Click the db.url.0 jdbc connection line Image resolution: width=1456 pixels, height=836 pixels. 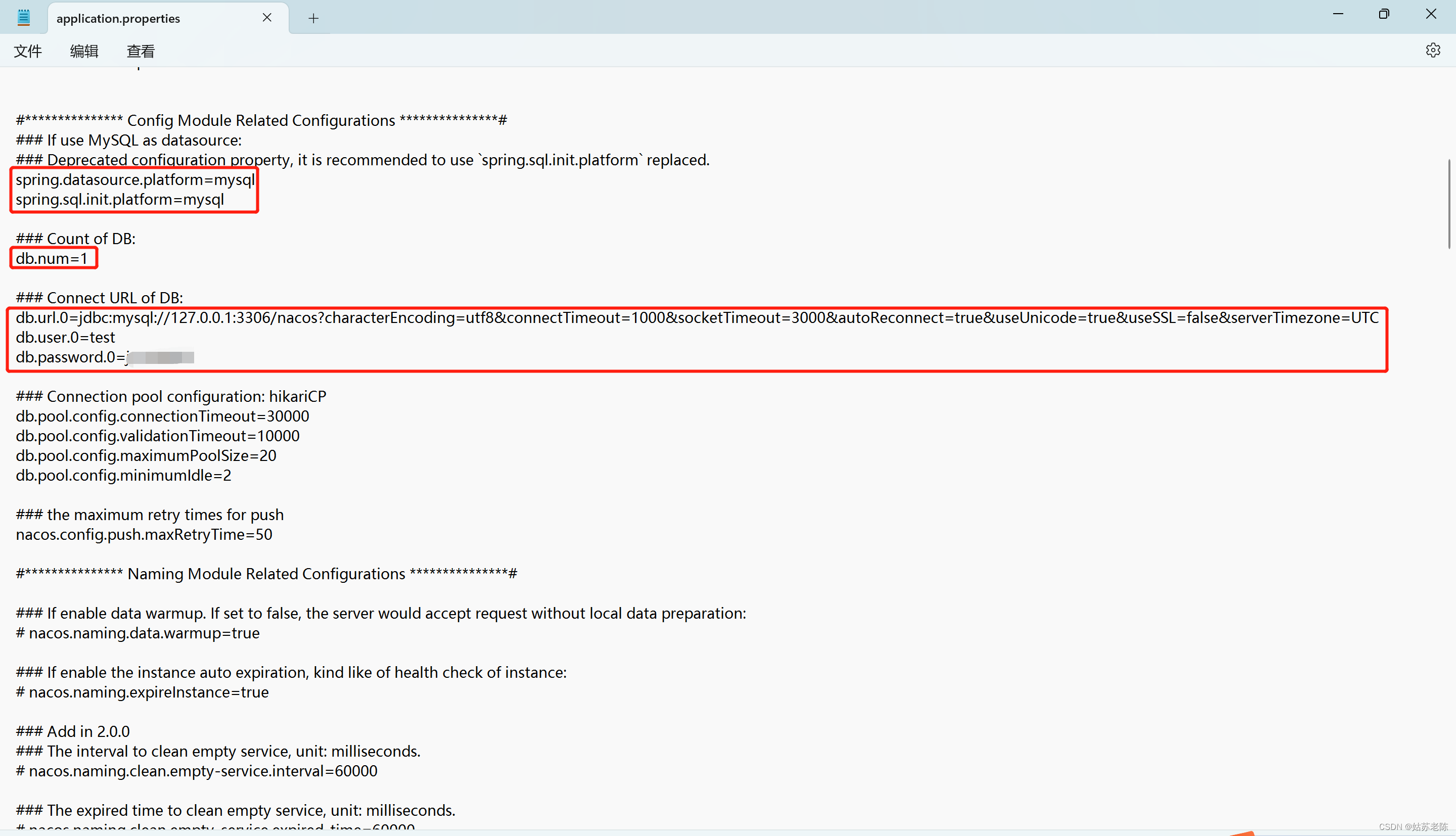tap(697, 317)
